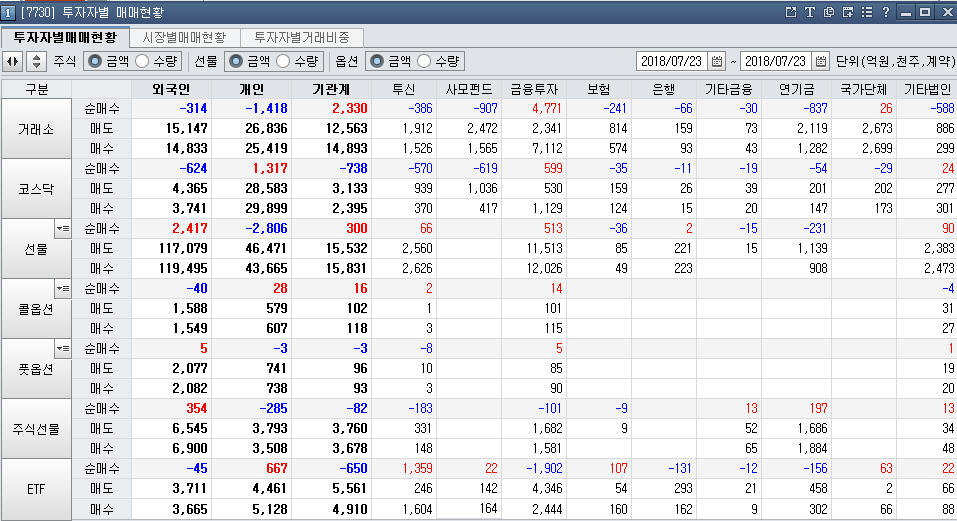This screenshot has height=521, width=957.
Task: Click the start date input field
Action: [671, 61]
